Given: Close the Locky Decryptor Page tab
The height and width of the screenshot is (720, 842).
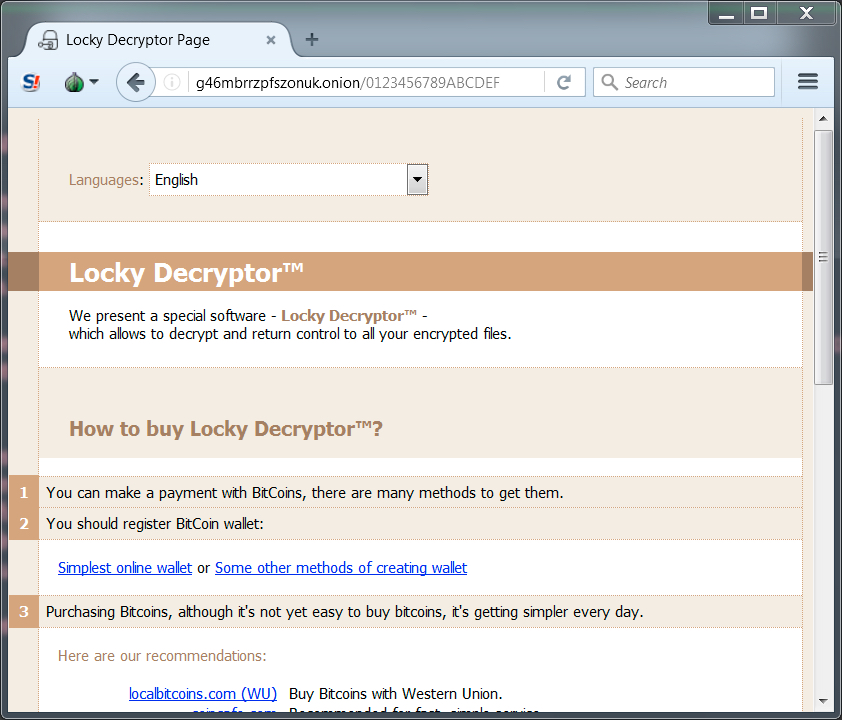Looking at the screenshot, I should coord(271,40).
